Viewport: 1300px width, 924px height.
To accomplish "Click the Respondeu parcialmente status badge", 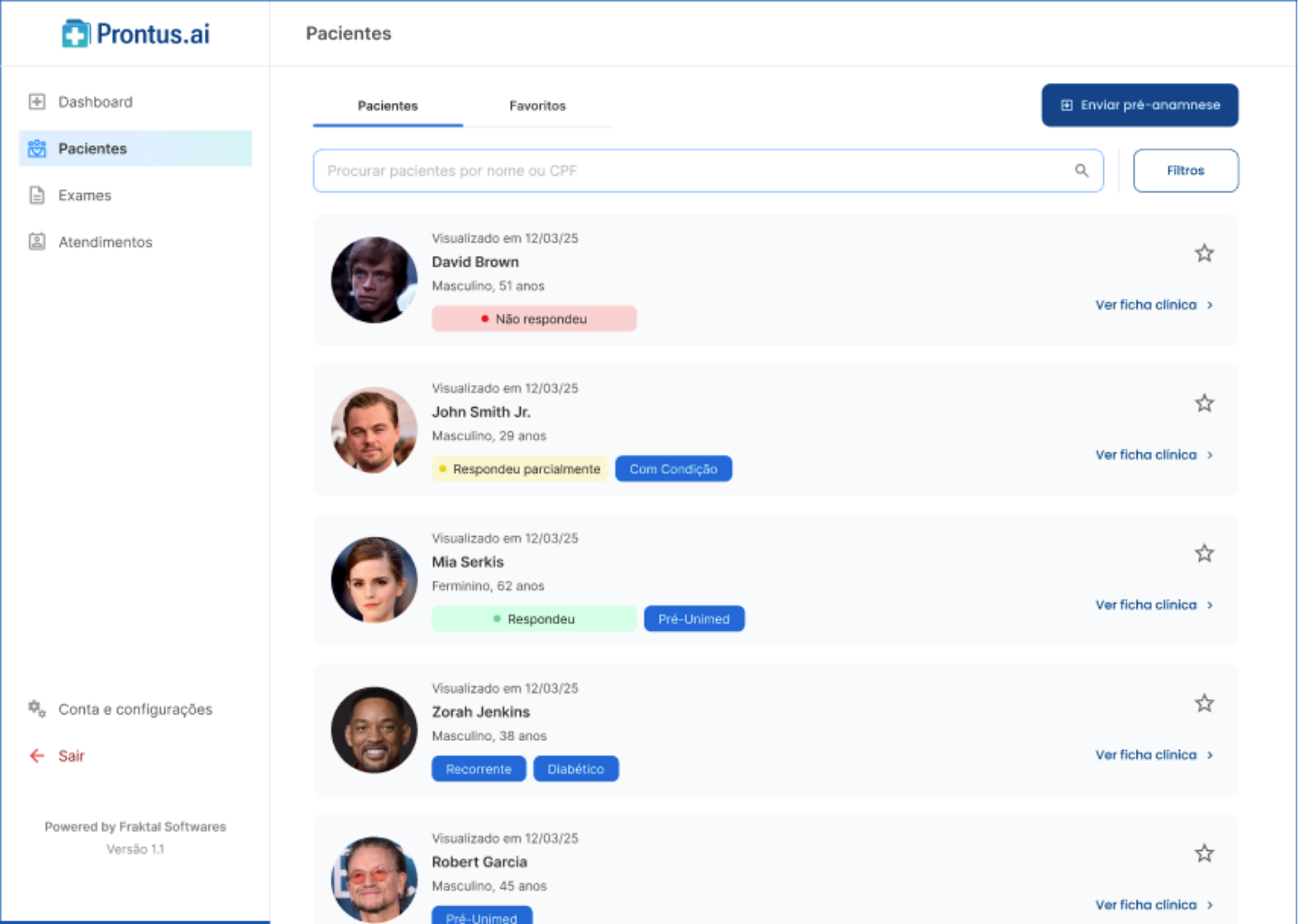I will pyautogui.click(x=519, y=469).
